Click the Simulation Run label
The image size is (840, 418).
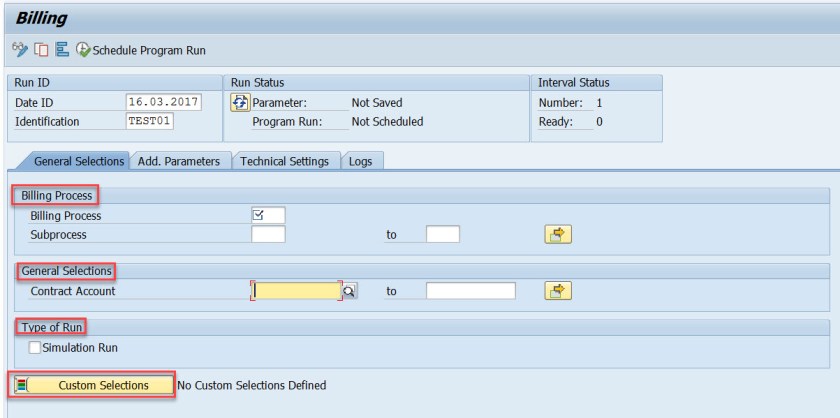click(80, 348)
